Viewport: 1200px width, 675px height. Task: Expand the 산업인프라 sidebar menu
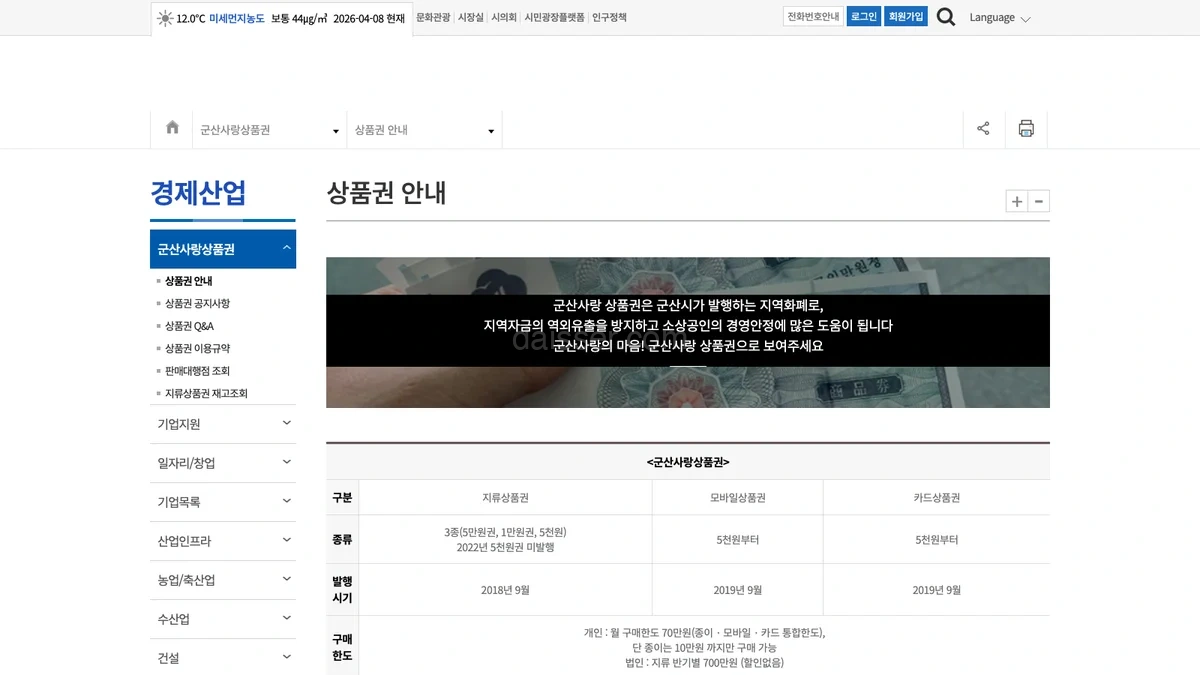pos(223,541)
